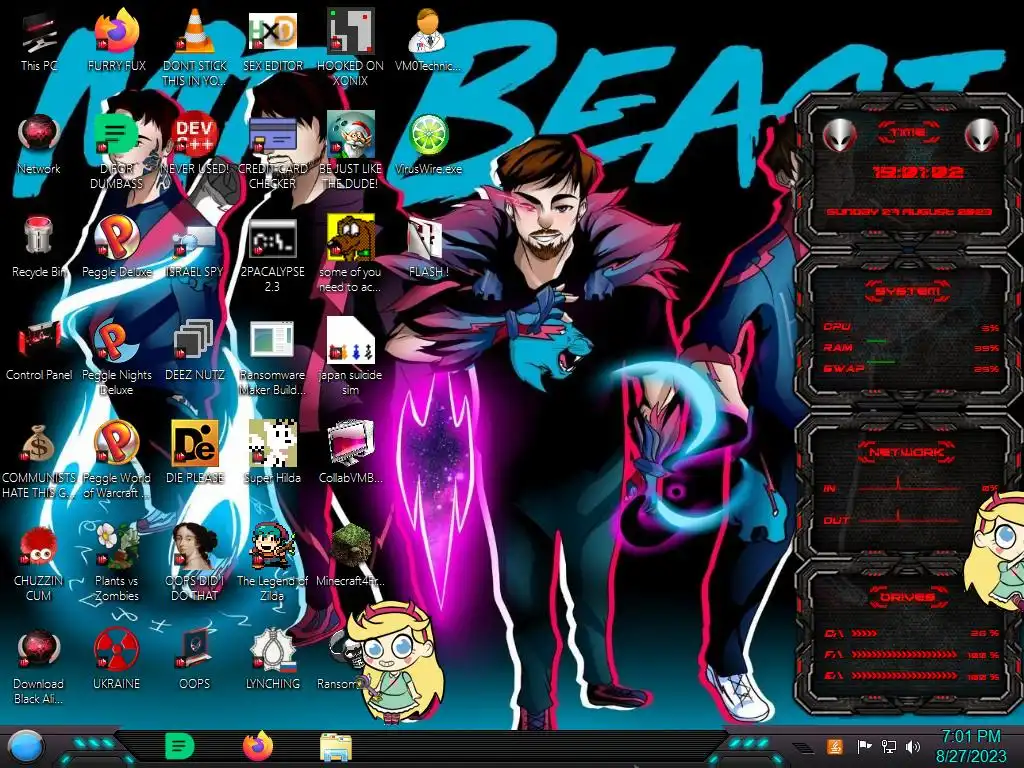Launch Super Hilda game icon
1024x768 pixels.
(272, 453)
